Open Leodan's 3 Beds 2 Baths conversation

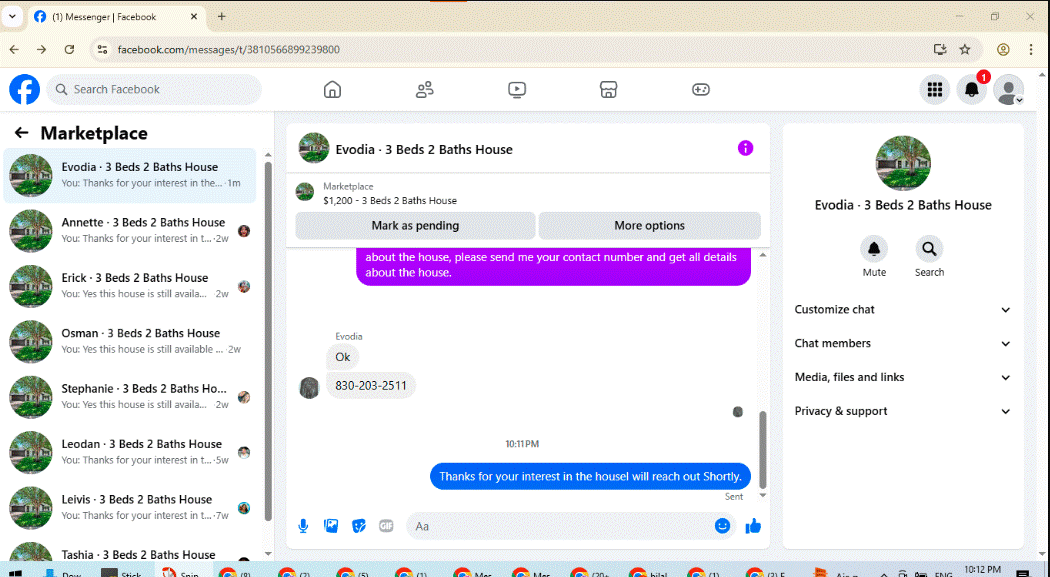click(x=130, y=452)
